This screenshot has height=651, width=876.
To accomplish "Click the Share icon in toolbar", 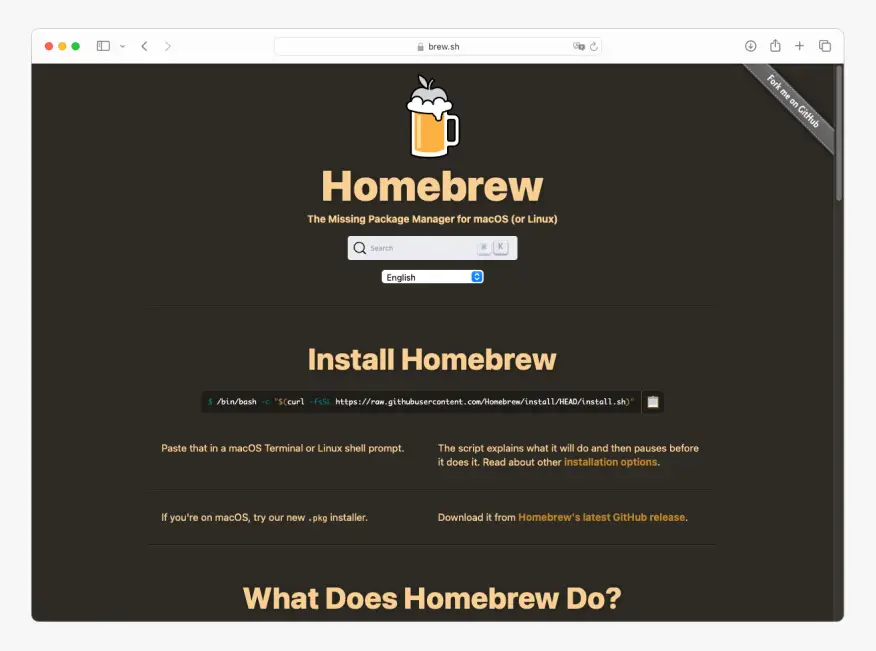I will [x=775, y=46].
